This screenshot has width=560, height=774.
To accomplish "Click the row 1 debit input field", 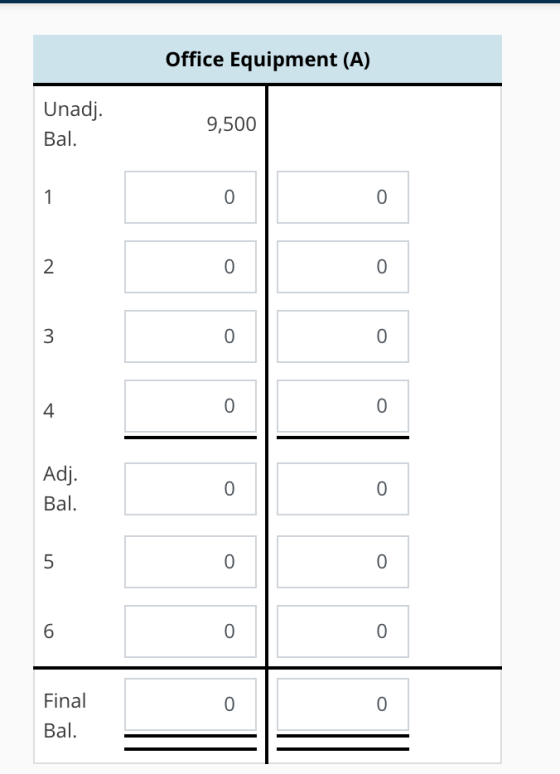I will click(x=190, y=197).
